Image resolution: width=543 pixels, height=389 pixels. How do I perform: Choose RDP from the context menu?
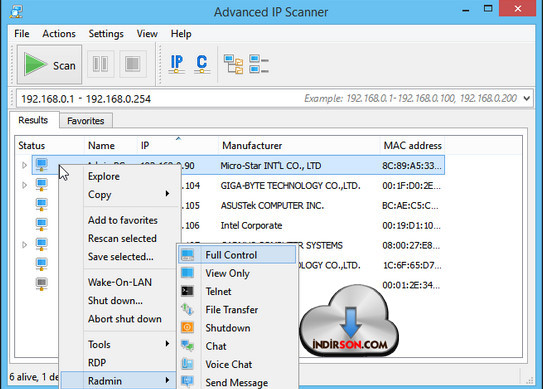click(97, 363)
